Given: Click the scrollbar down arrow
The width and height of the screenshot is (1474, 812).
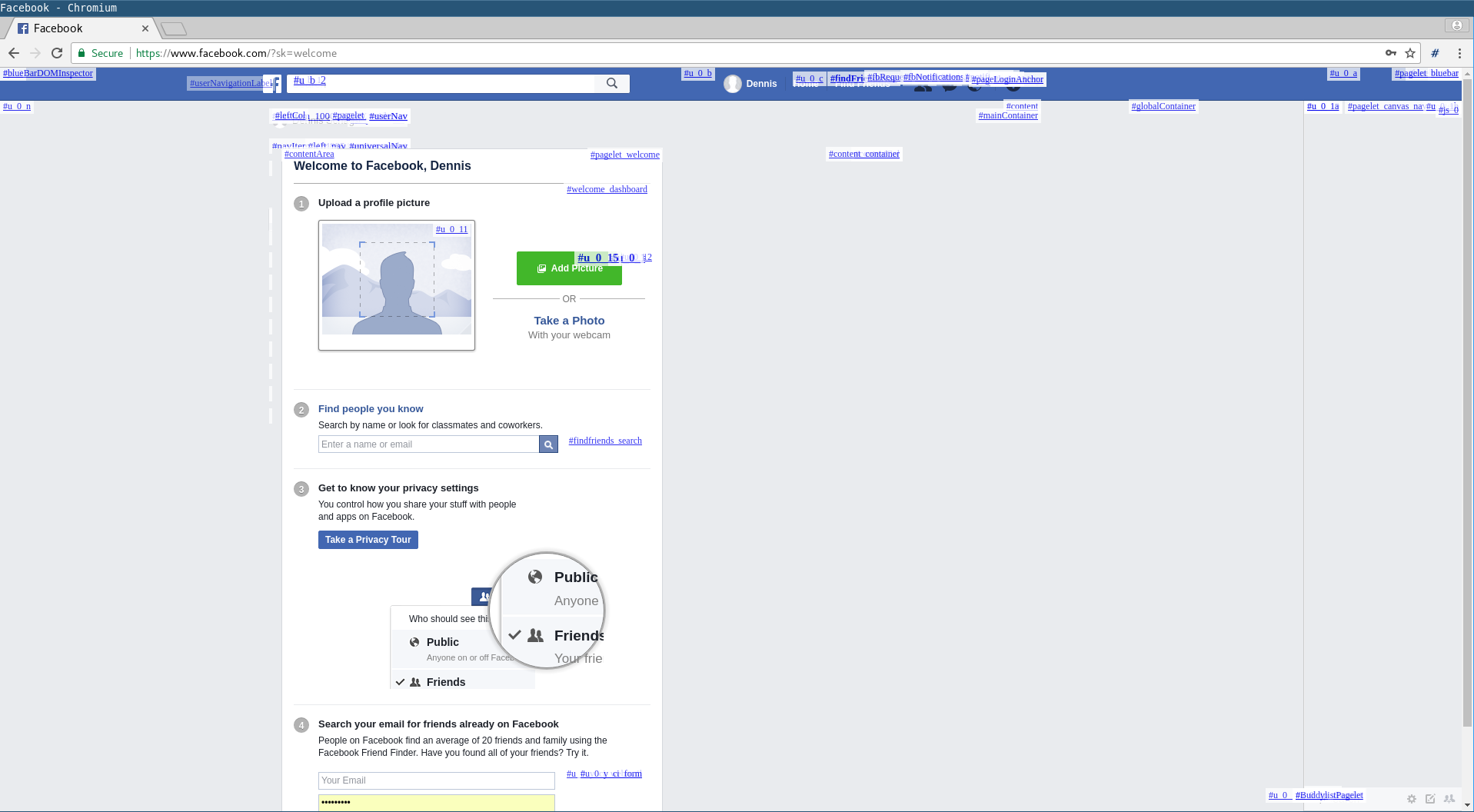Looking at the screenshot, I should (1467, 805).
